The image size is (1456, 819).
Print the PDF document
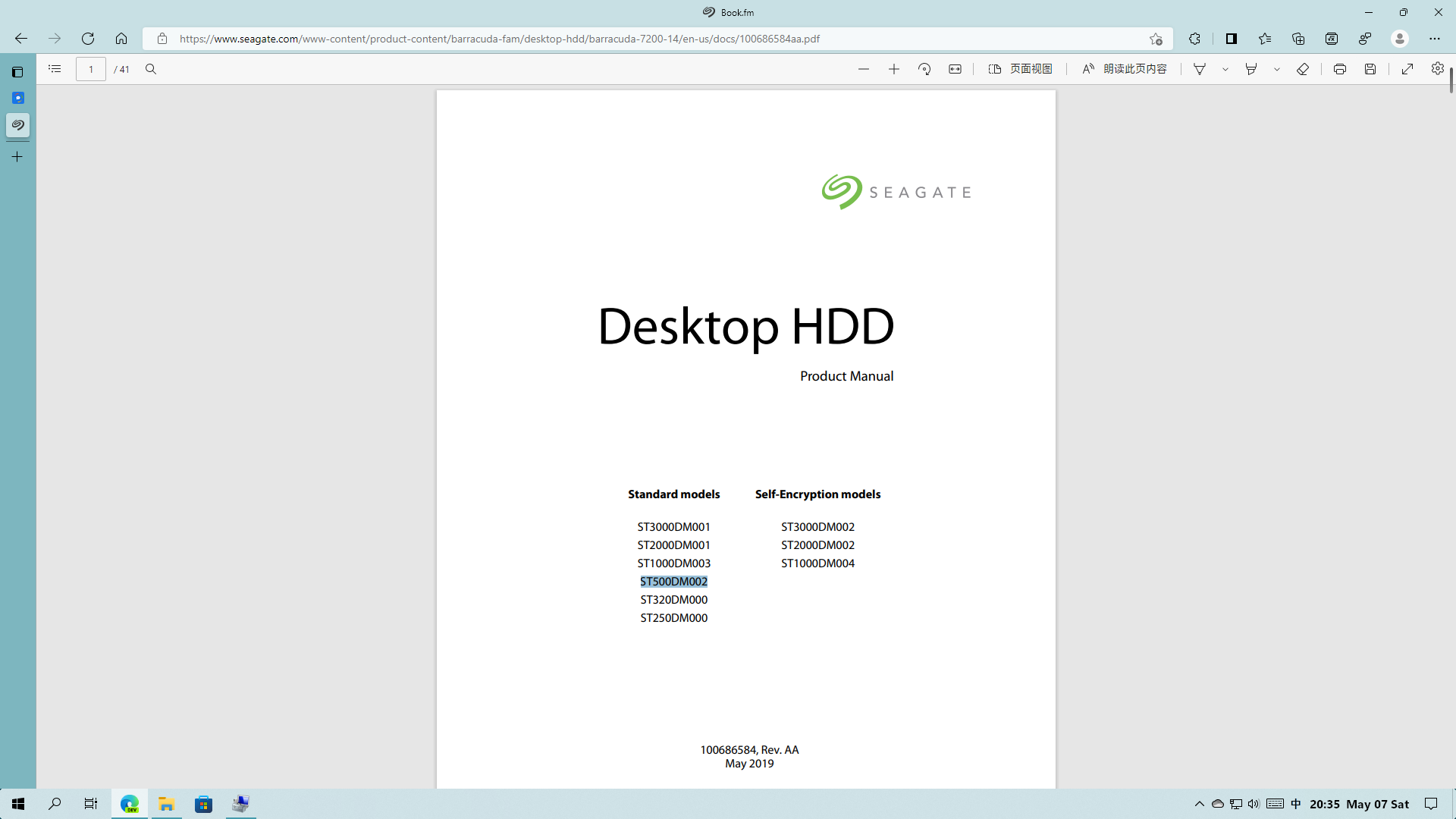(1340, 69)
